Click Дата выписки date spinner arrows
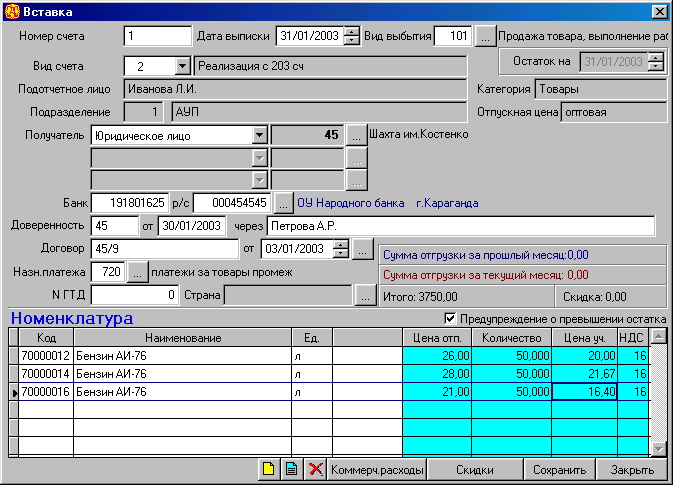Screen dimensions: 673x485 (351, 37)
